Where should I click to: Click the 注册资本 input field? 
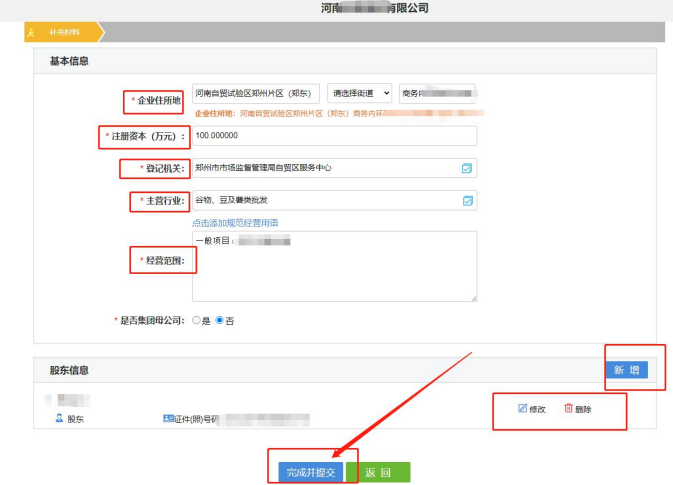pyautogui.click(x=334, y=135)
